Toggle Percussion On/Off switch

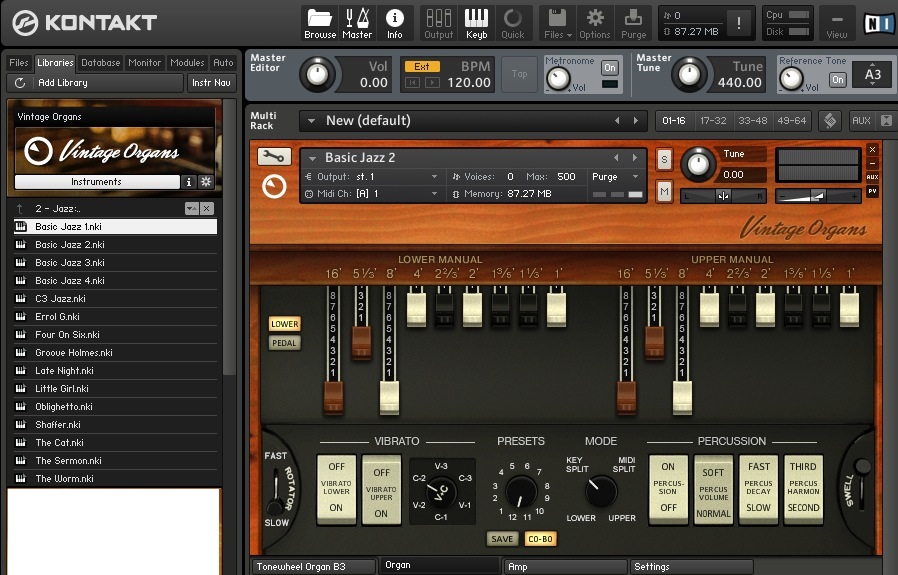668,490
